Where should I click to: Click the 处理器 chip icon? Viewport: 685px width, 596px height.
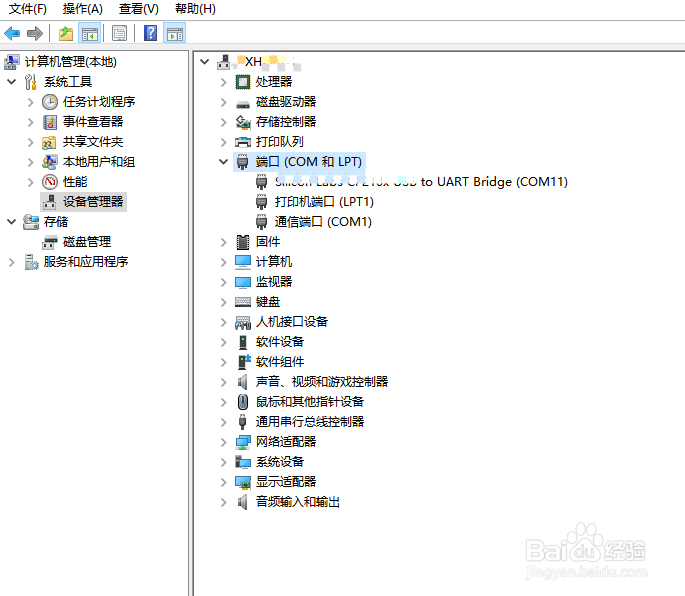coord(243,82)
